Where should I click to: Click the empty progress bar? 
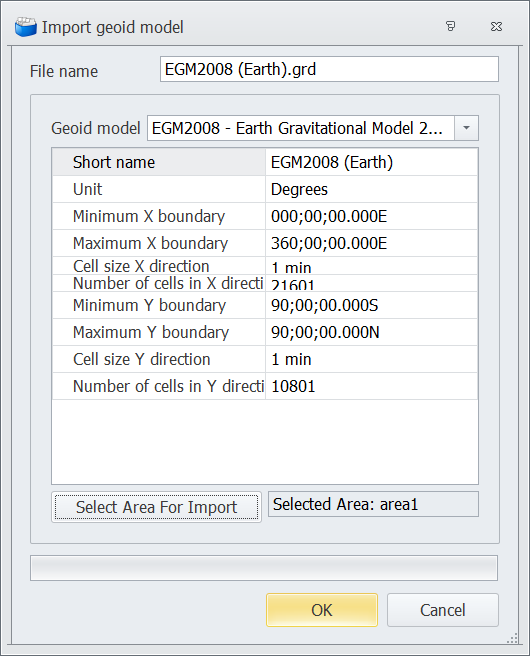coord(264,568)
